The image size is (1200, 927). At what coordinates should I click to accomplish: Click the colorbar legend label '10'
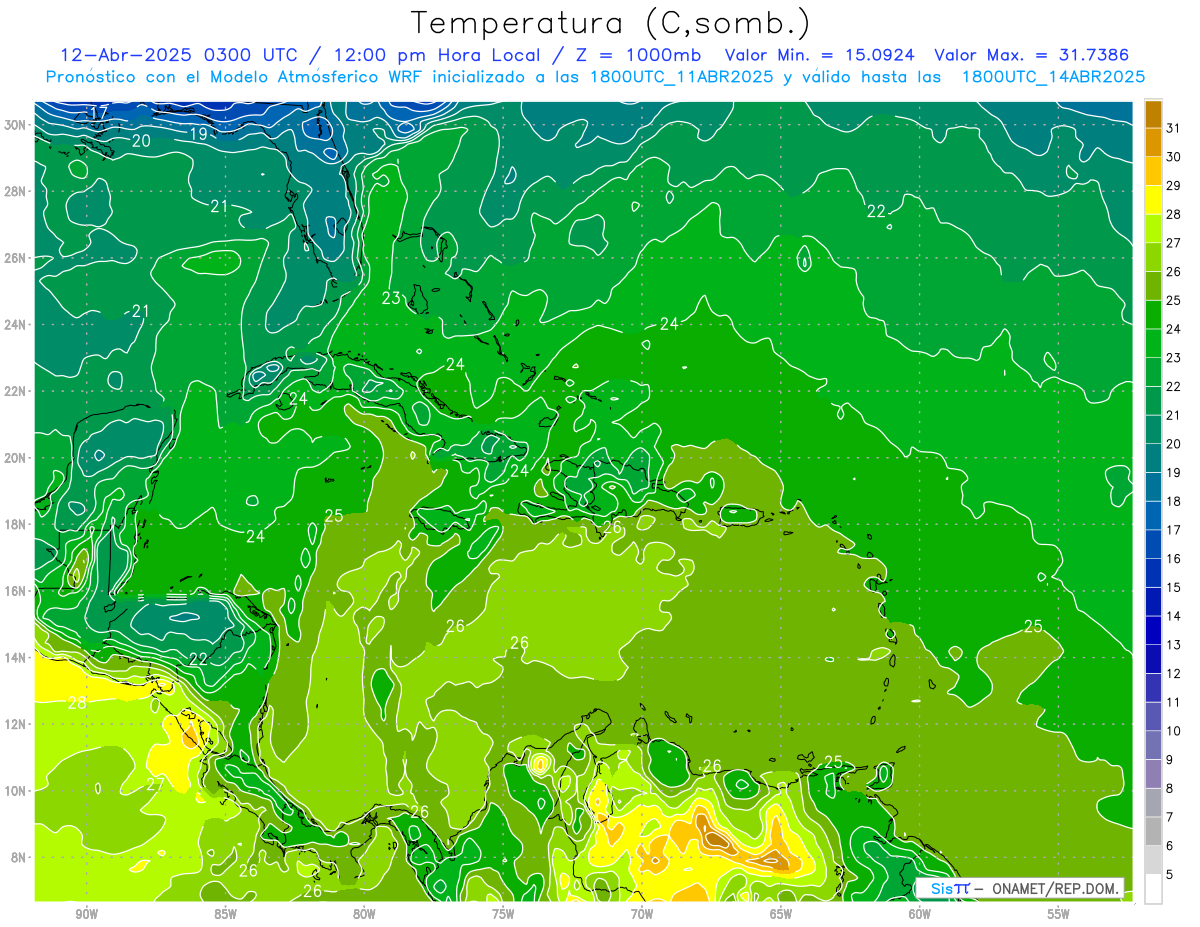coord(1174,731)
